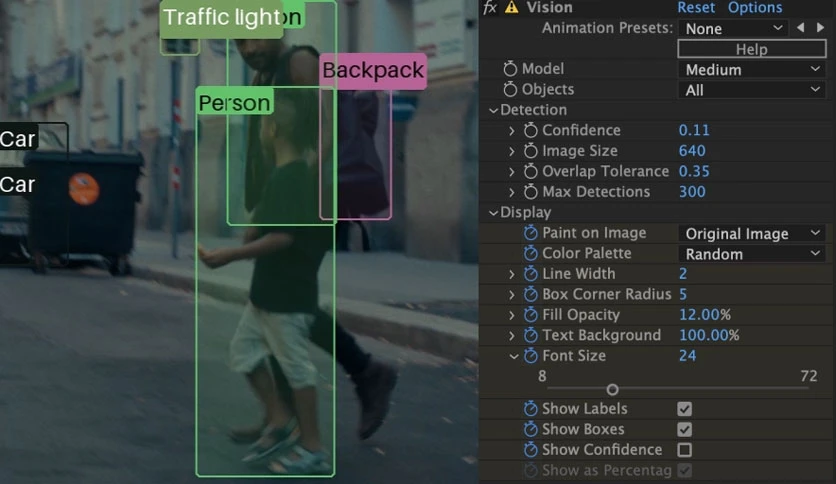Open the Animation Presets dropdown
The image size is (836, 484).
[734, 28]
